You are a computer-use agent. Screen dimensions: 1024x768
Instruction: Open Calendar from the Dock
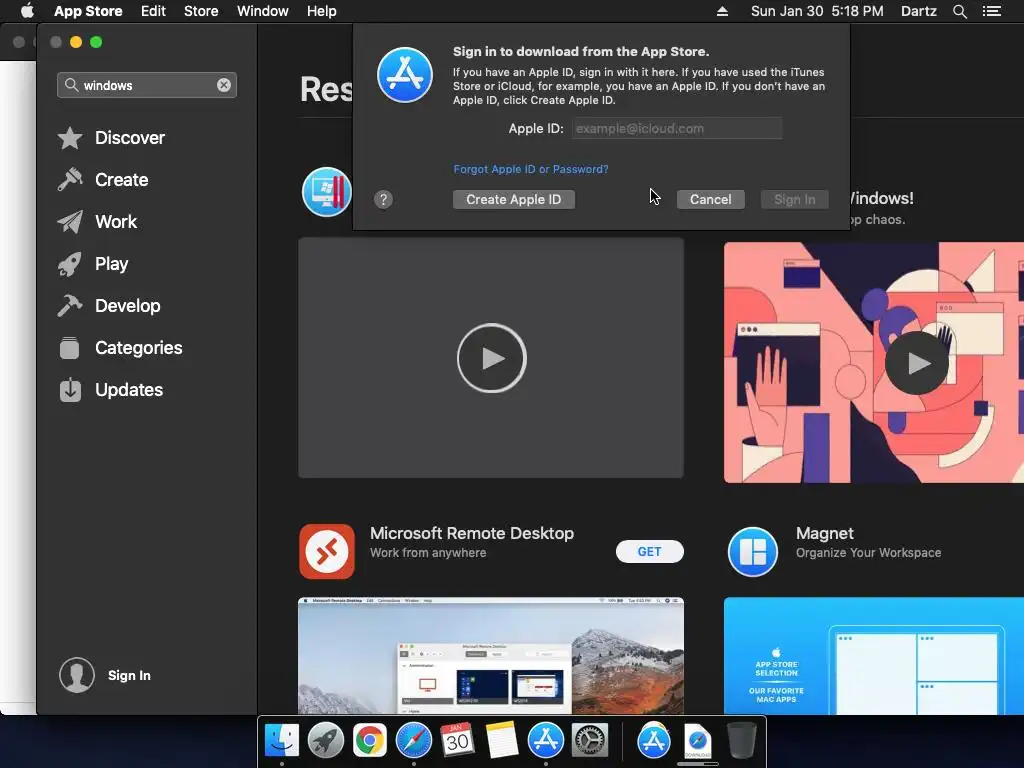pos(457,741)
